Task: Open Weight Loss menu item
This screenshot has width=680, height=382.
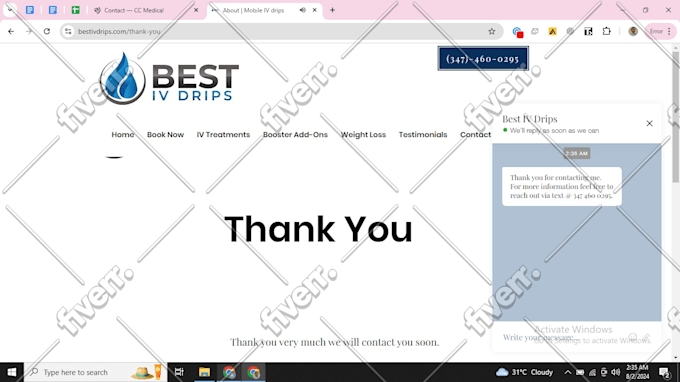Action: coord(363,135)
